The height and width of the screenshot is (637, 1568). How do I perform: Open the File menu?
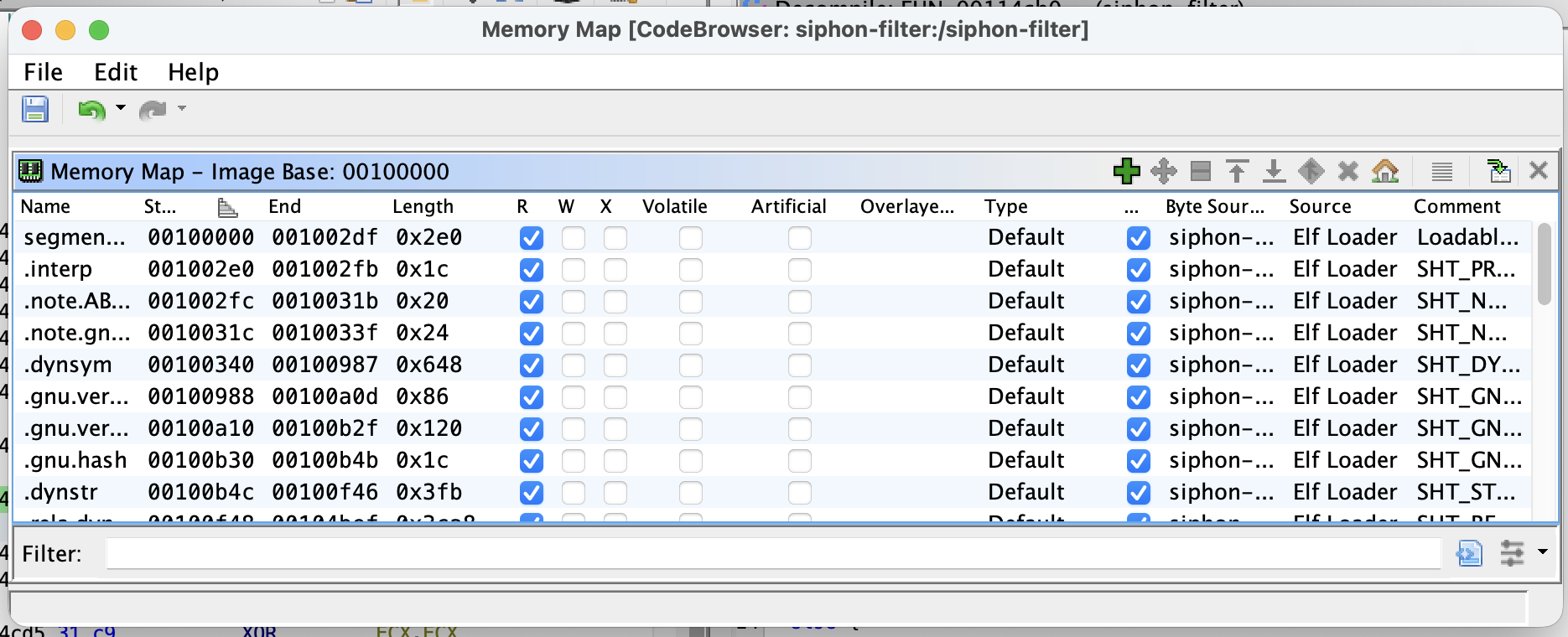click(43, 72)
